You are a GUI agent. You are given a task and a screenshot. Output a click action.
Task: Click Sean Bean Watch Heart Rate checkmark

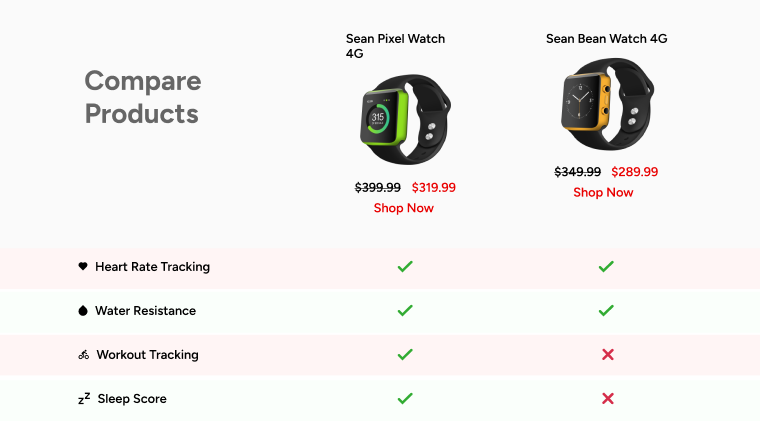(606, 267)
